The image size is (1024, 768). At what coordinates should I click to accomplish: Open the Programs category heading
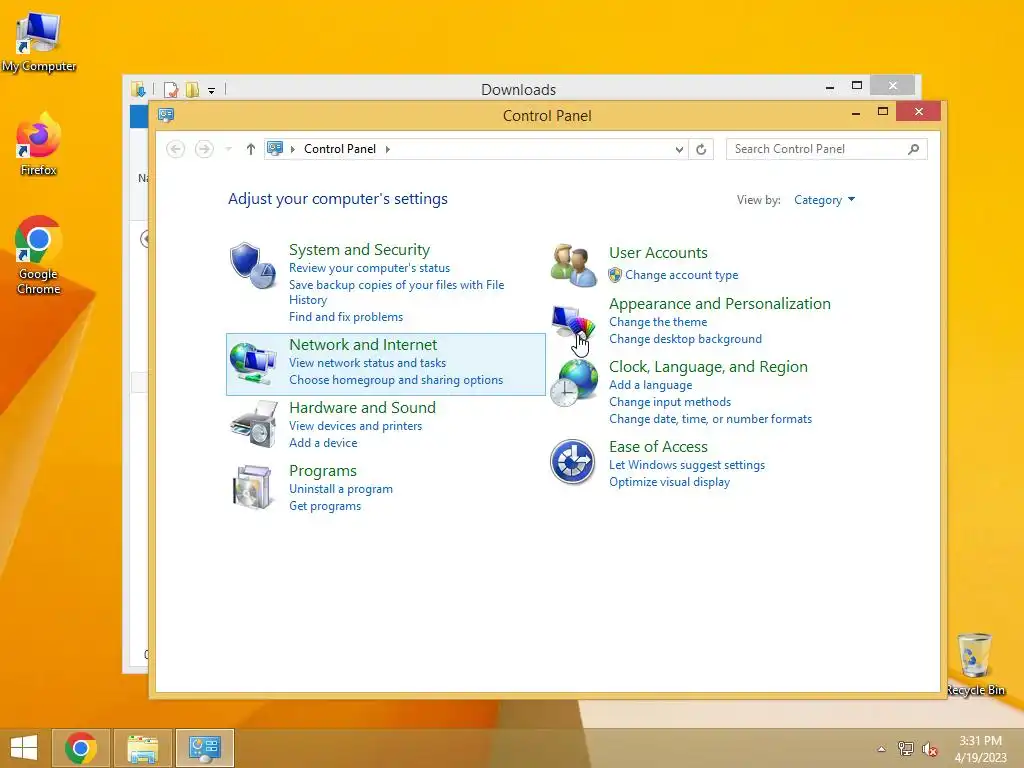323,471
